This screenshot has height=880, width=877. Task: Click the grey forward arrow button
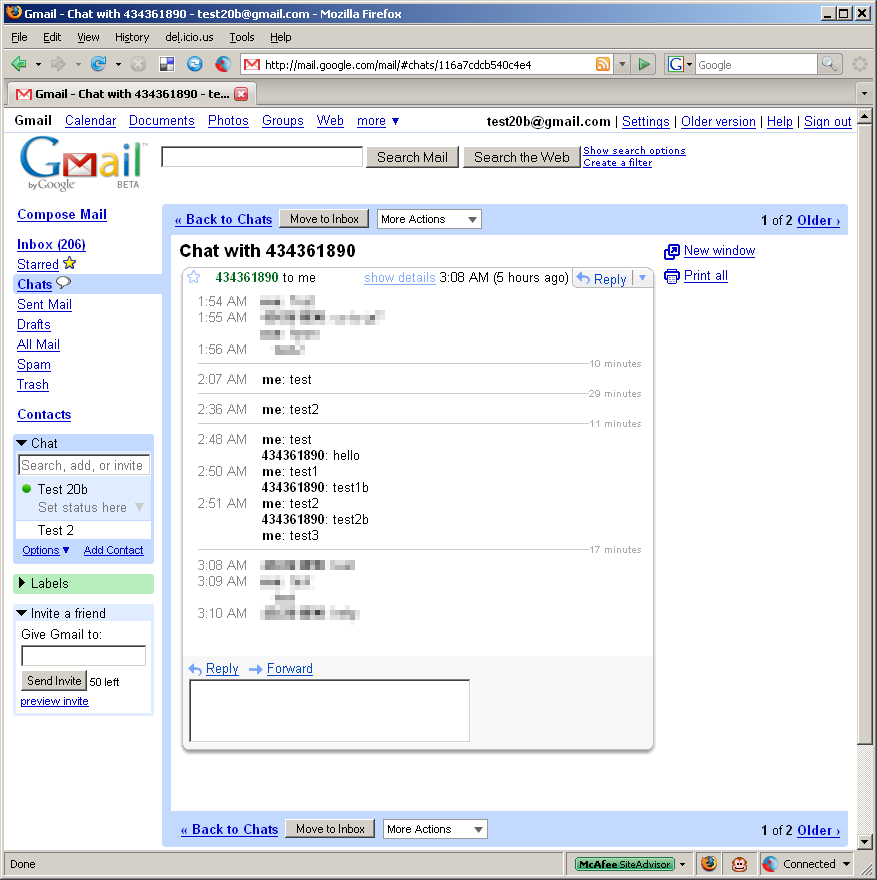[x=58, y=64]
